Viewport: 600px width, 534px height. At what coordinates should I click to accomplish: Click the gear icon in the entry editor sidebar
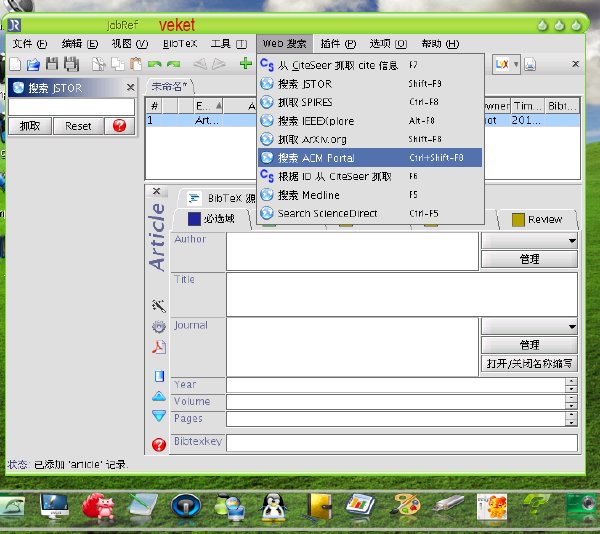tap(159, 326)
